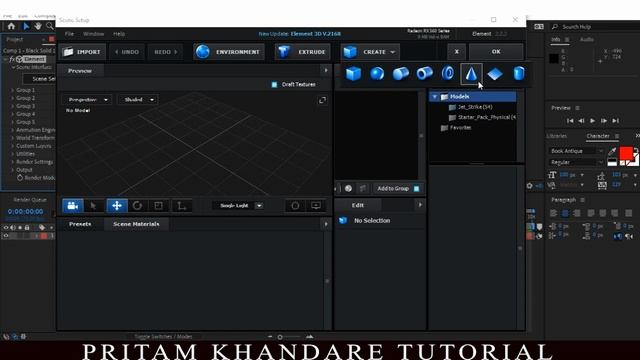This screenshot has width=640, height=360.
Task: Click the After Effects Home icon
Action: point(11,27)
